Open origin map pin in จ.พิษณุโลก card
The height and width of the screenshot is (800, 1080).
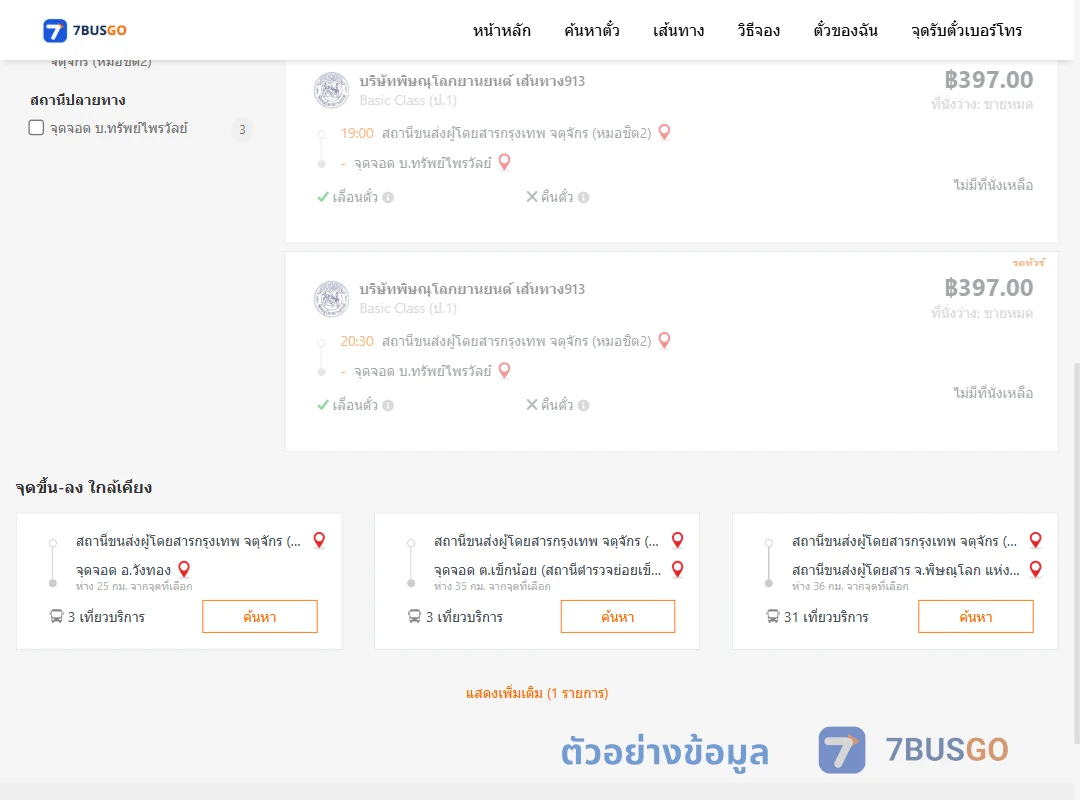[x=1035, y=540]
